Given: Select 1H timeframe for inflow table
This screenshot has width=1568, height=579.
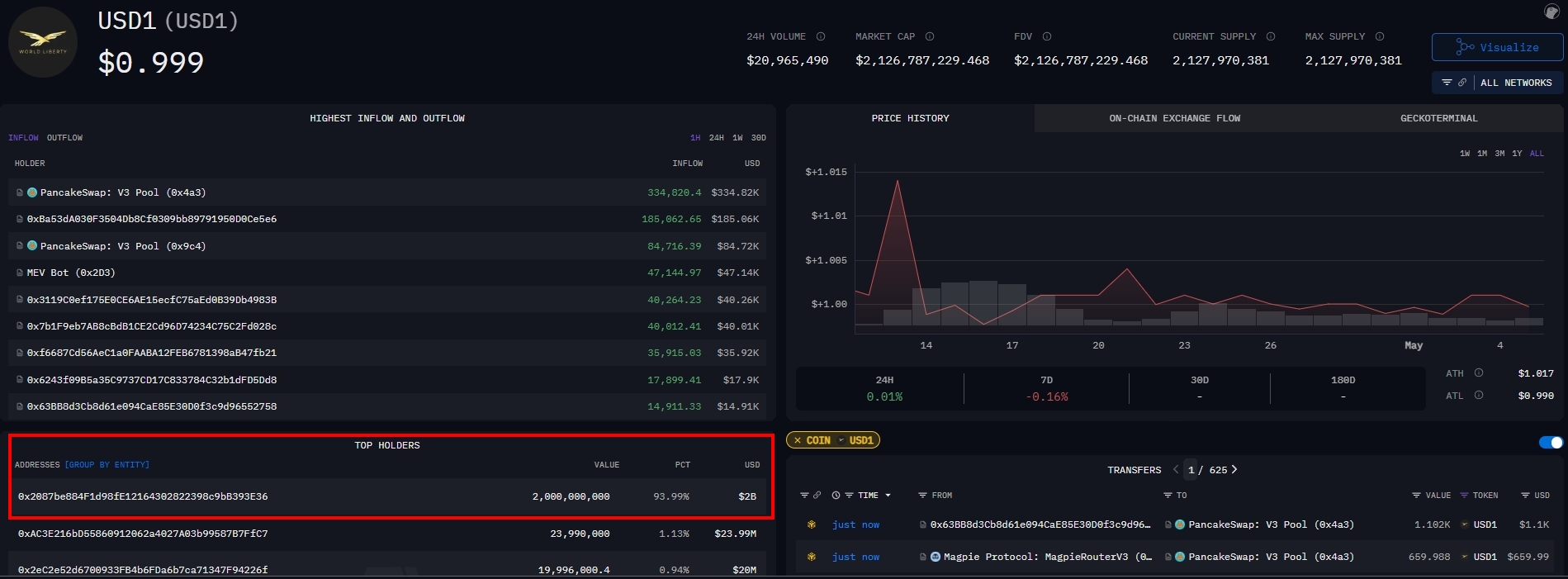Looking at the screenshot, I should pyautogui.click(x=695, y=138).
